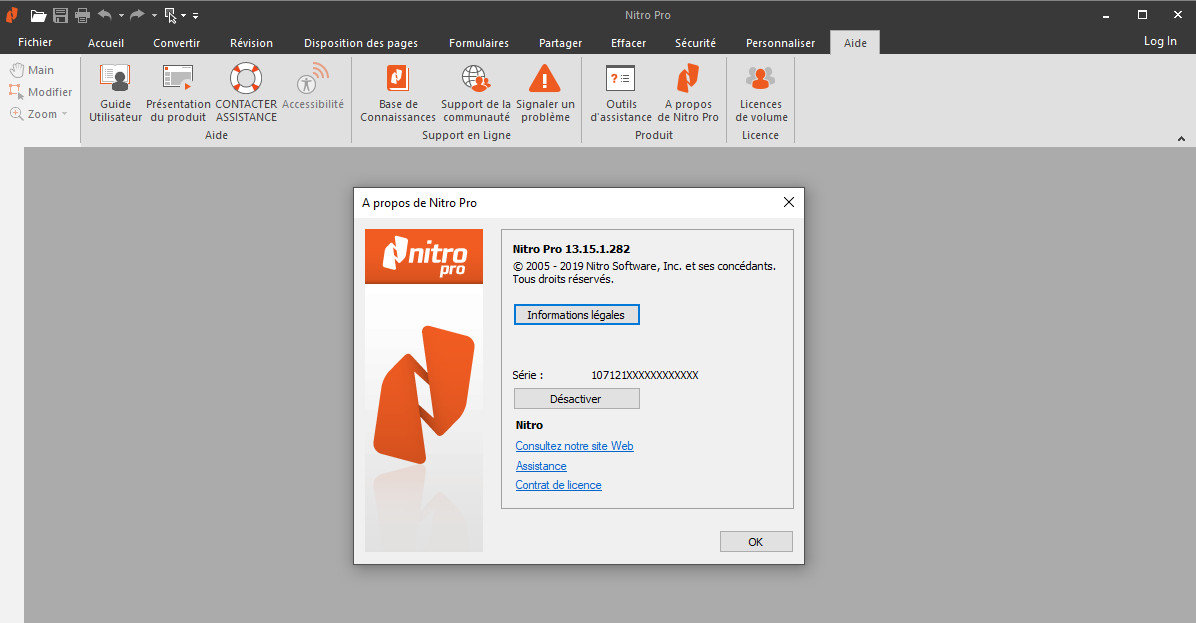Switch to the Partager tab

[561, 43]
